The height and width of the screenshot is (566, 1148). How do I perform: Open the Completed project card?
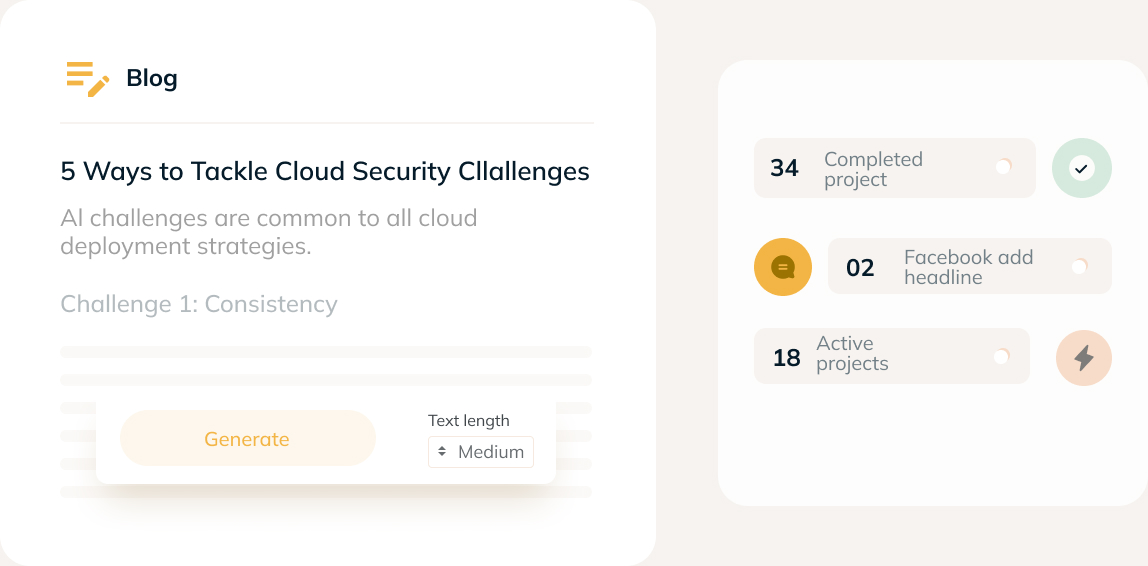pyautogui.click(x=894, y=168)
